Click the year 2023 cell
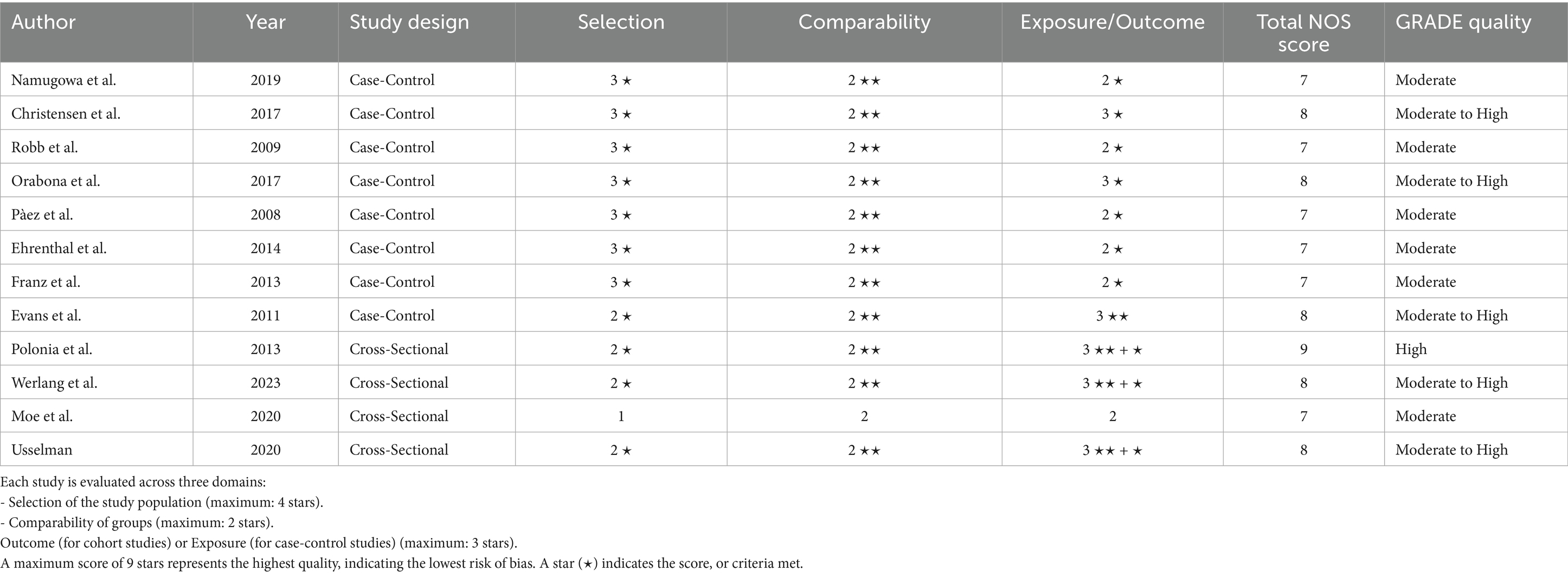This screenshot has width=1568, height=577. (265, 383)
